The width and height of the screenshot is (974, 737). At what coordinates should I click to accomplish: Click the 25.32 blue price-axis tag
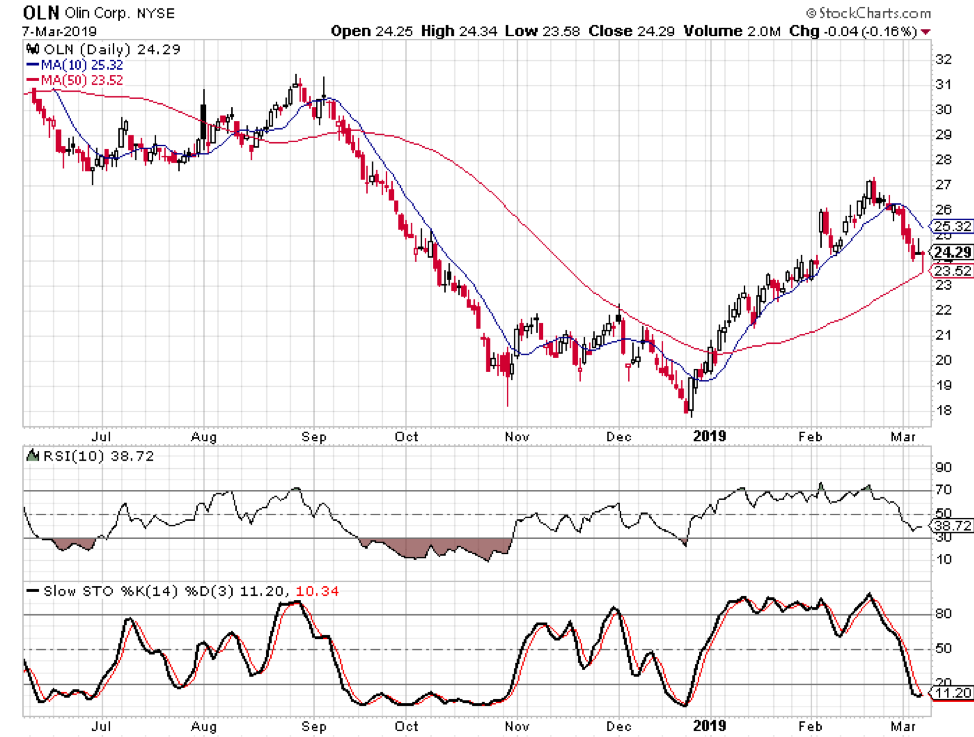point(951,226)
